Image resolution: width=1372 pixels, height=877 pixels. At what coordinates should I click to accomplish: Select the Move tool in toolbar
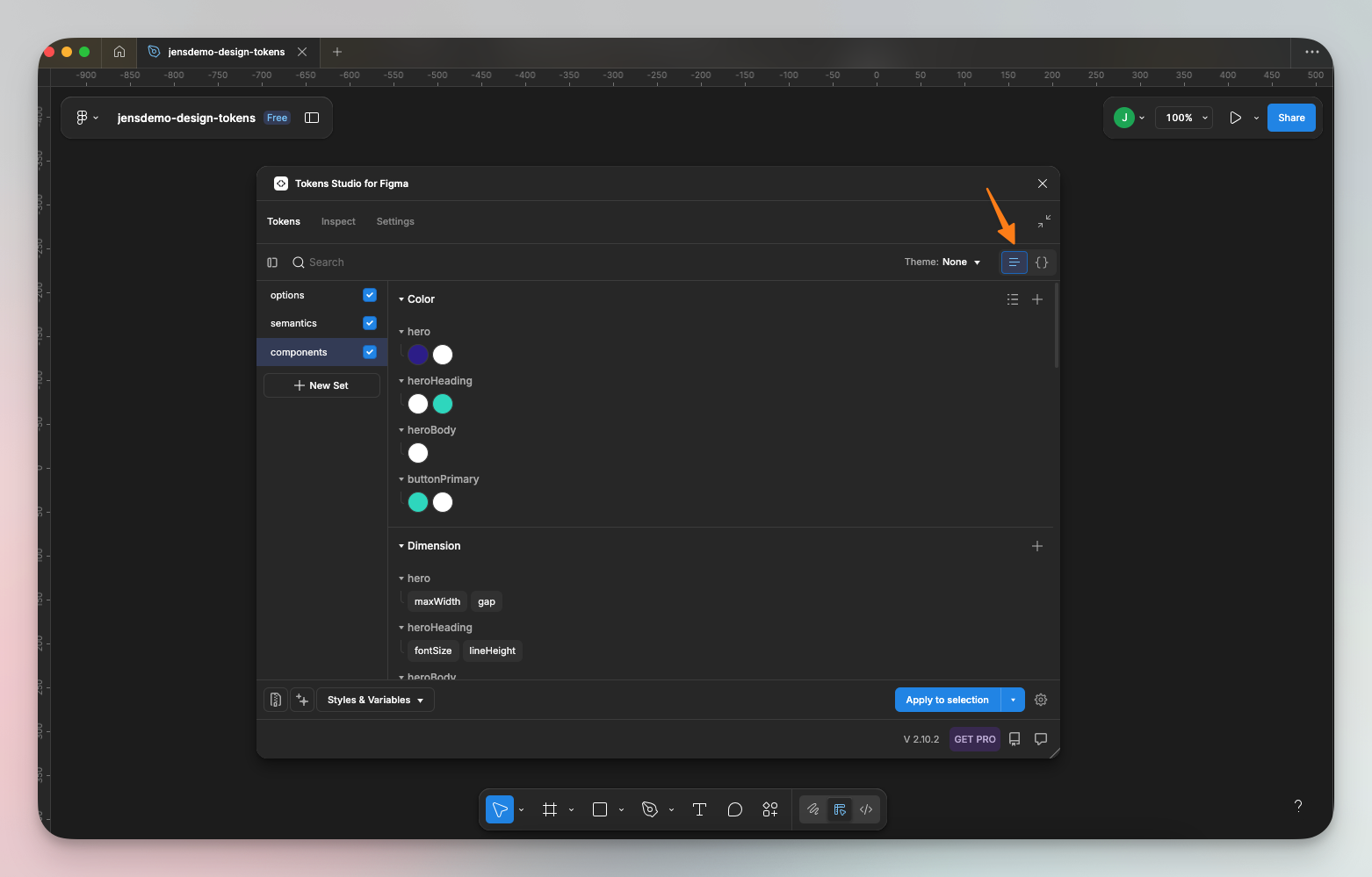coord(500,809)
